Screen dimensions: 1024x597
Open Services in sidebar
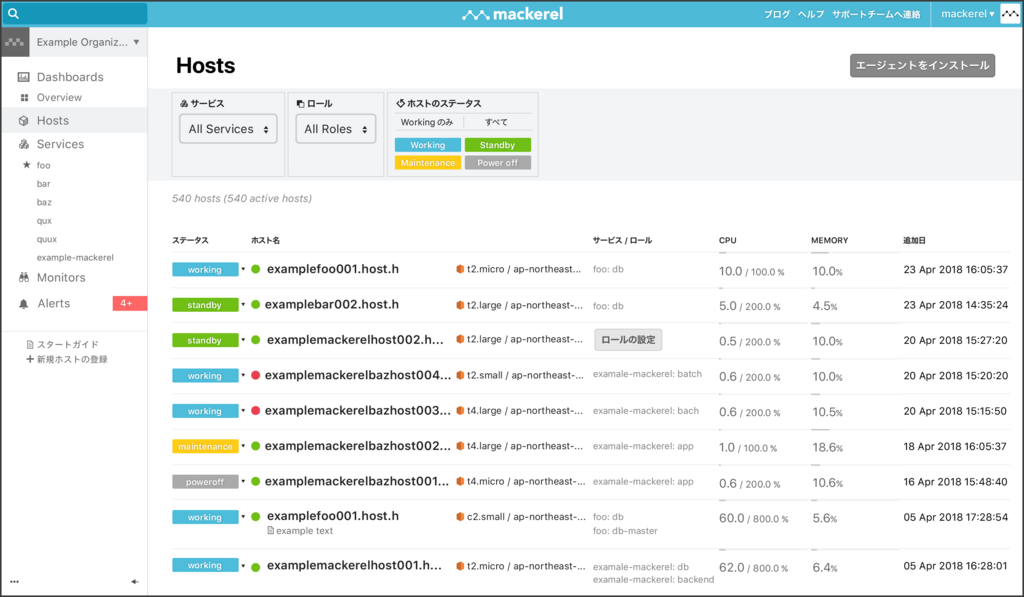point(60,144)
